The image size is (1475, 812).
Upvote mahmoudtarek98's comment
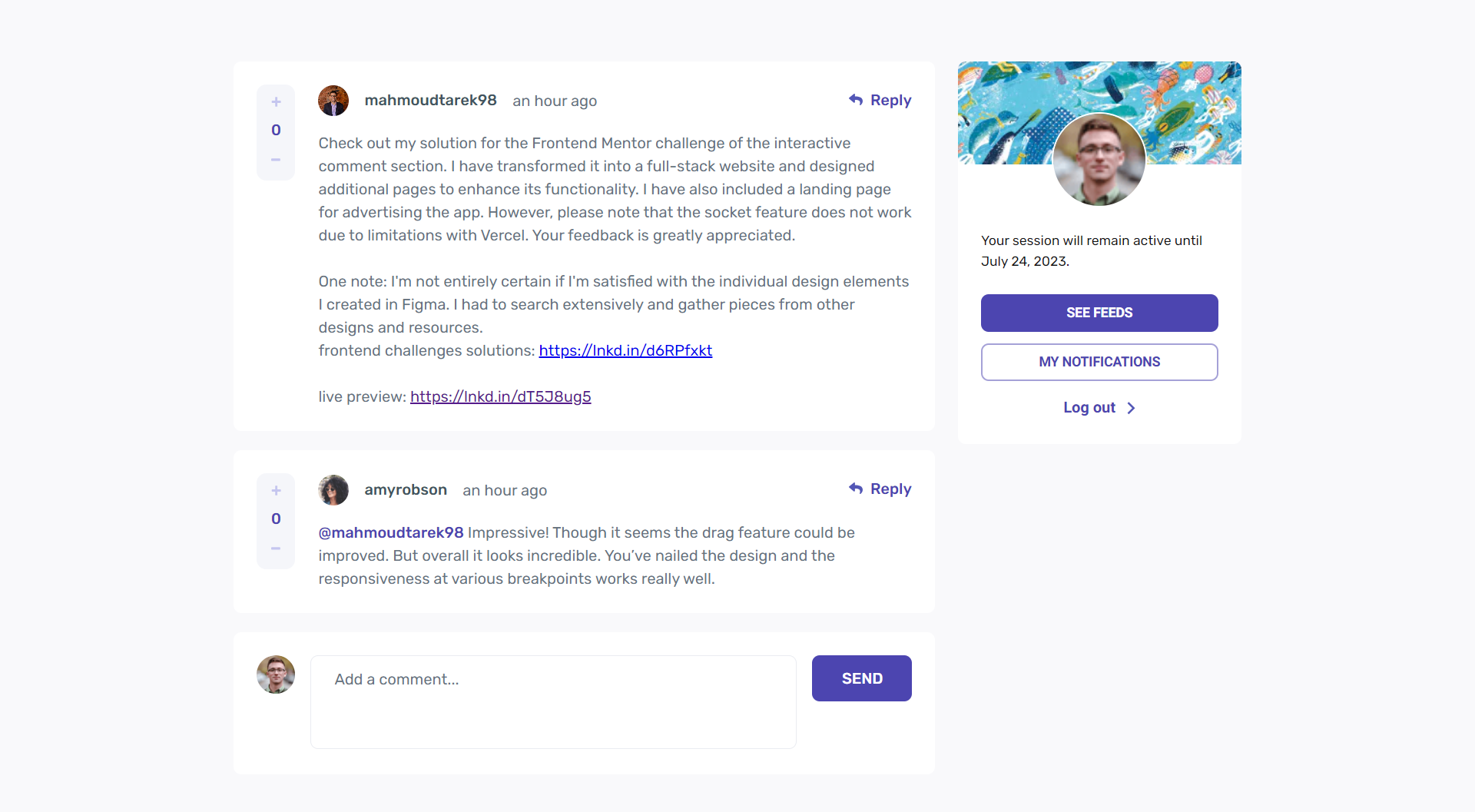[x=276, y=101]
